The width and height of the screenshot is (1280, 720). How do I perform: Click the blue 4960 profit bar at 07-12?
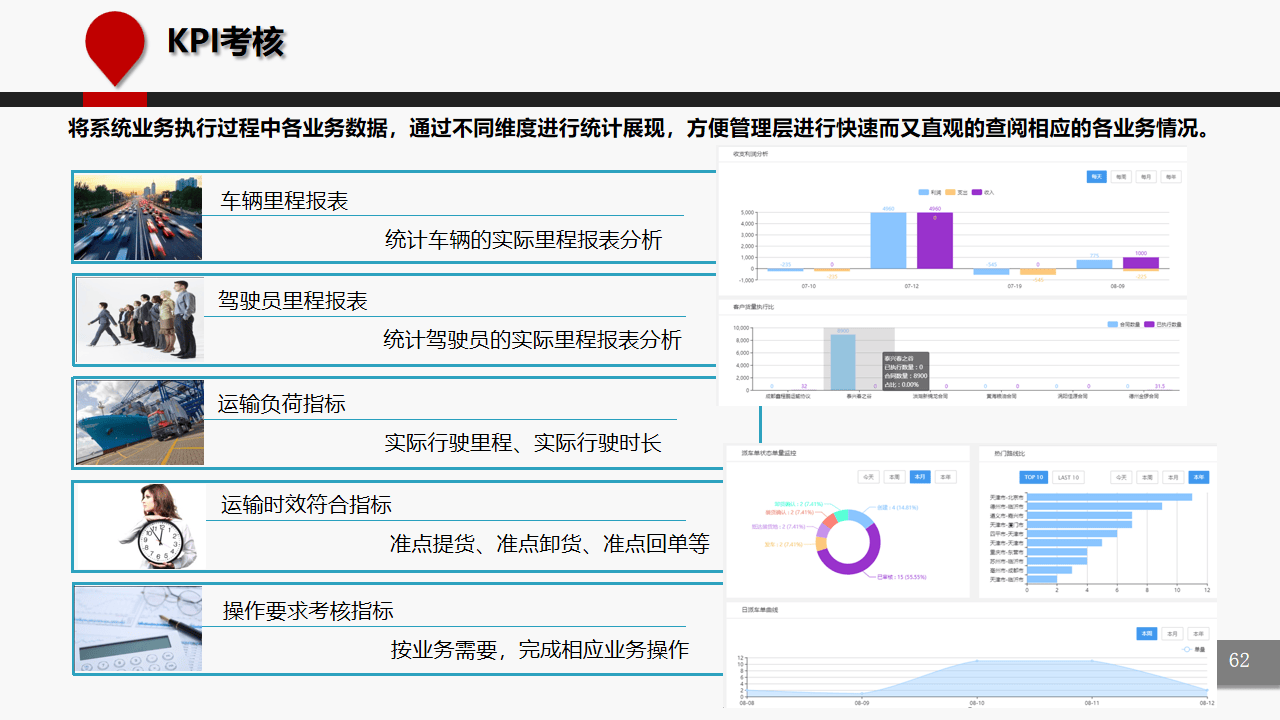888,240
